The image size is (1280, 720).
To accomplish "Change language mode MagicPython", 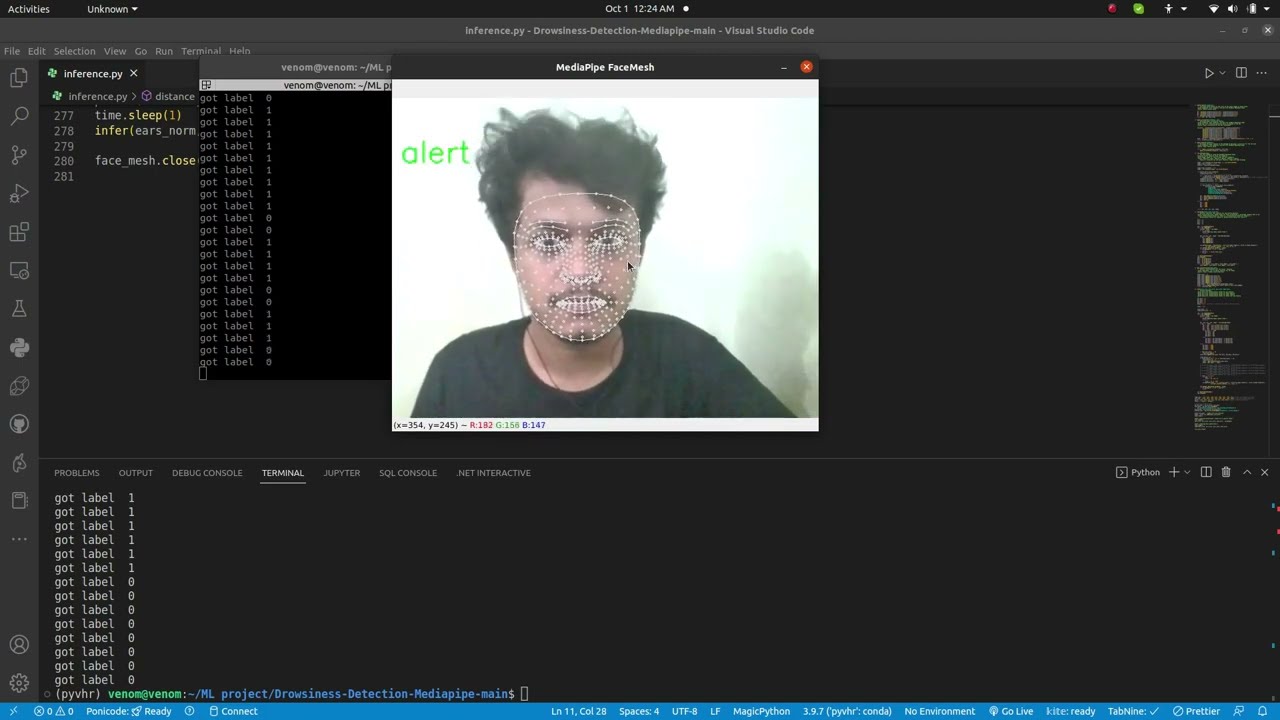I will [761, 711].
